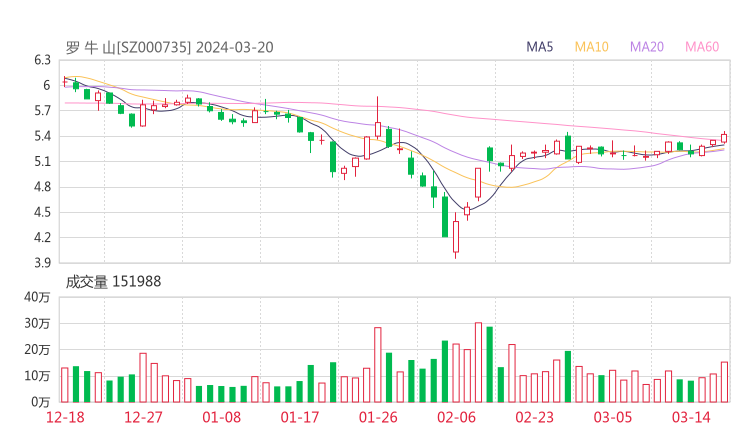Click the 5.1 price axis label

tap(42, 161)
